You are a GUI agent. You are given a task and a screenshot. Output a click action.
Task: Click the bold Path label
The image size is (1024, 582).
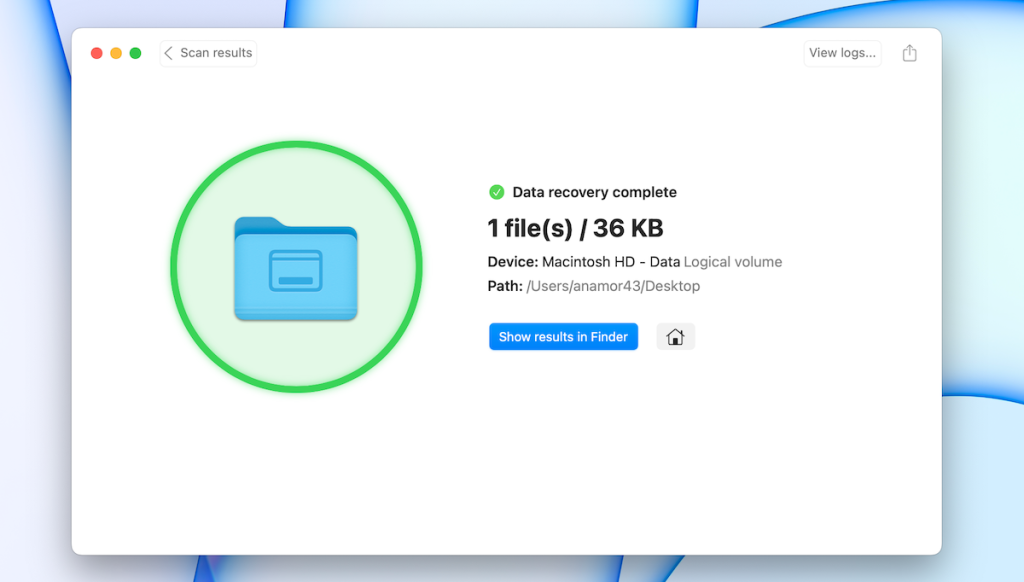coord(505,286)
